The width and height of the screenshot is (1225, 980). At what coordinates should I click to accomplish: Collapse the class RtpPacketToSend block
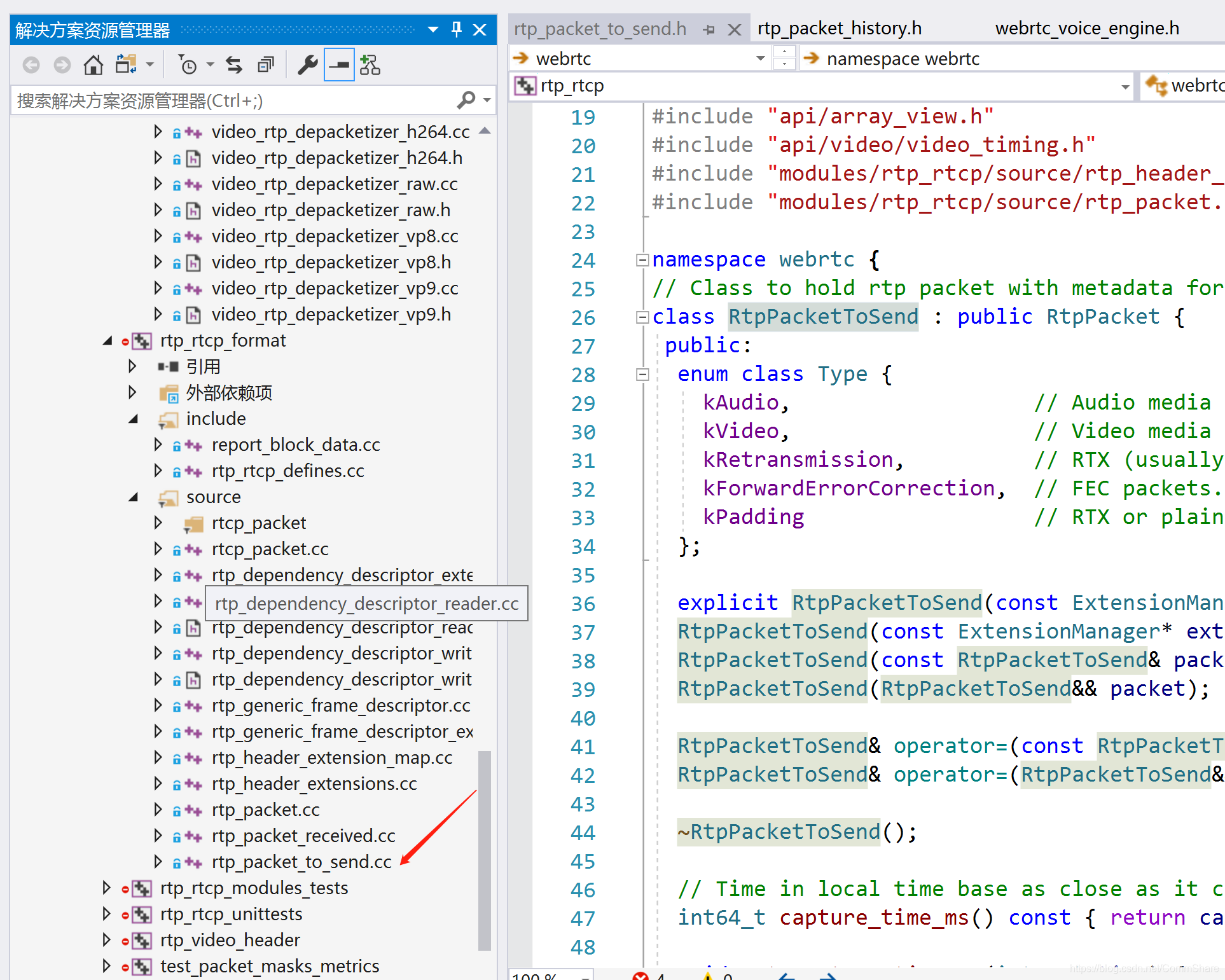(x=642, y=317)
